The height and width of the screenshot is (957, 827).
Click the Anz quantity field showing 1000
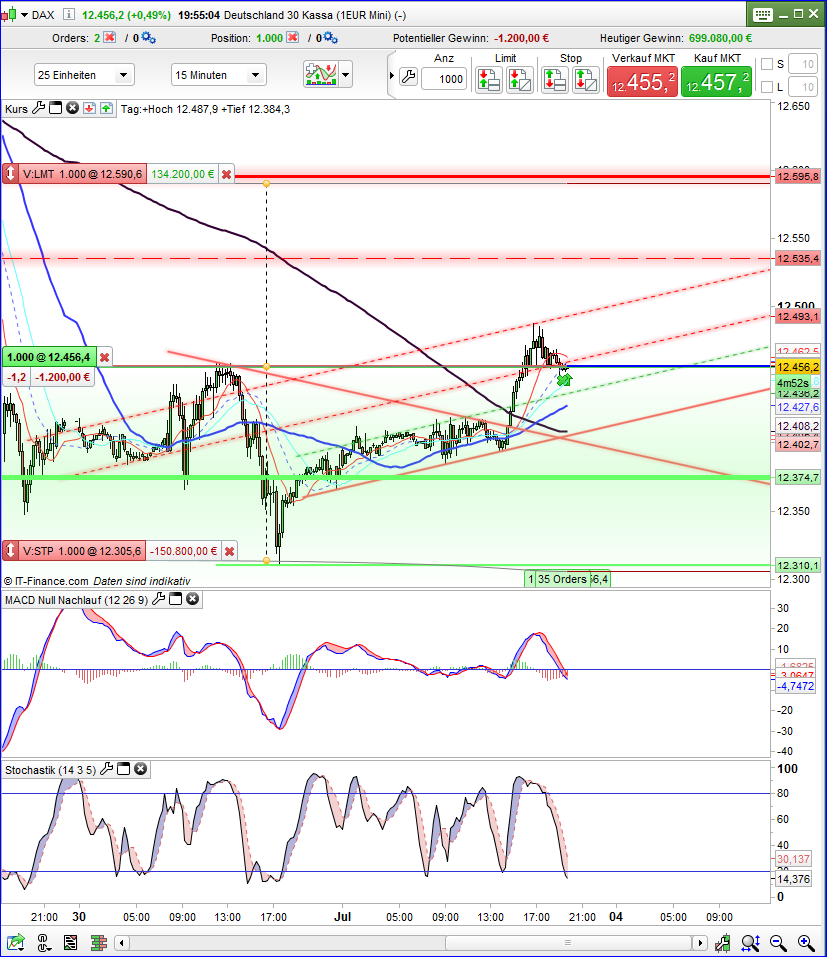pos(444,79)
